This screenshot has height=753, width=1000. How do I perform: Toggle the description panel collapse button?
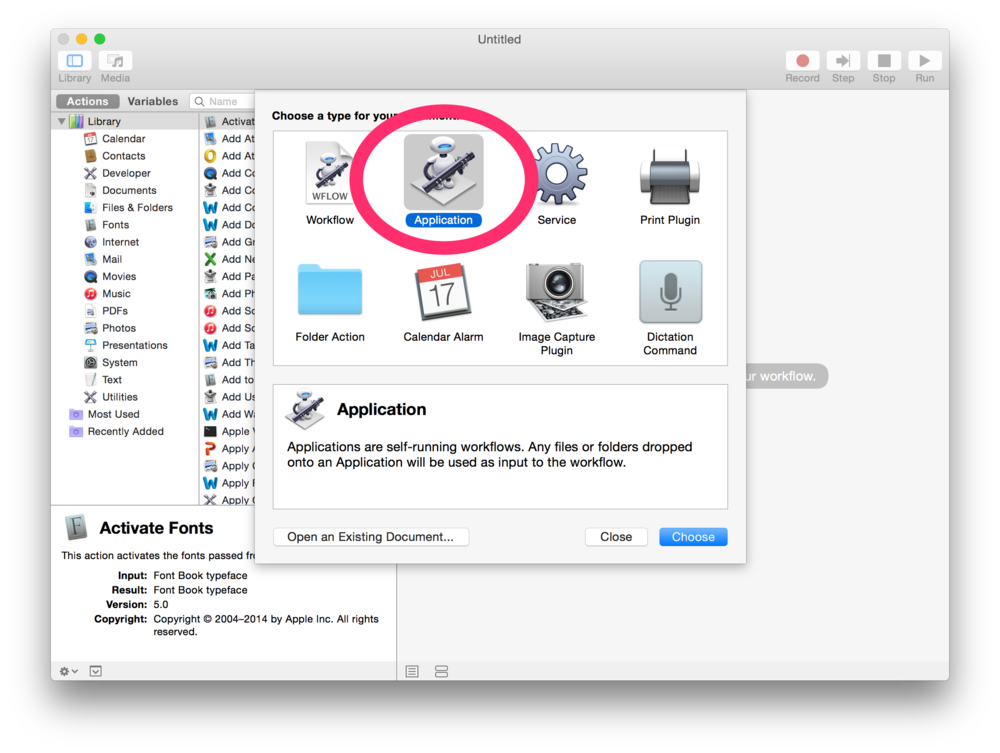point(96,671)
